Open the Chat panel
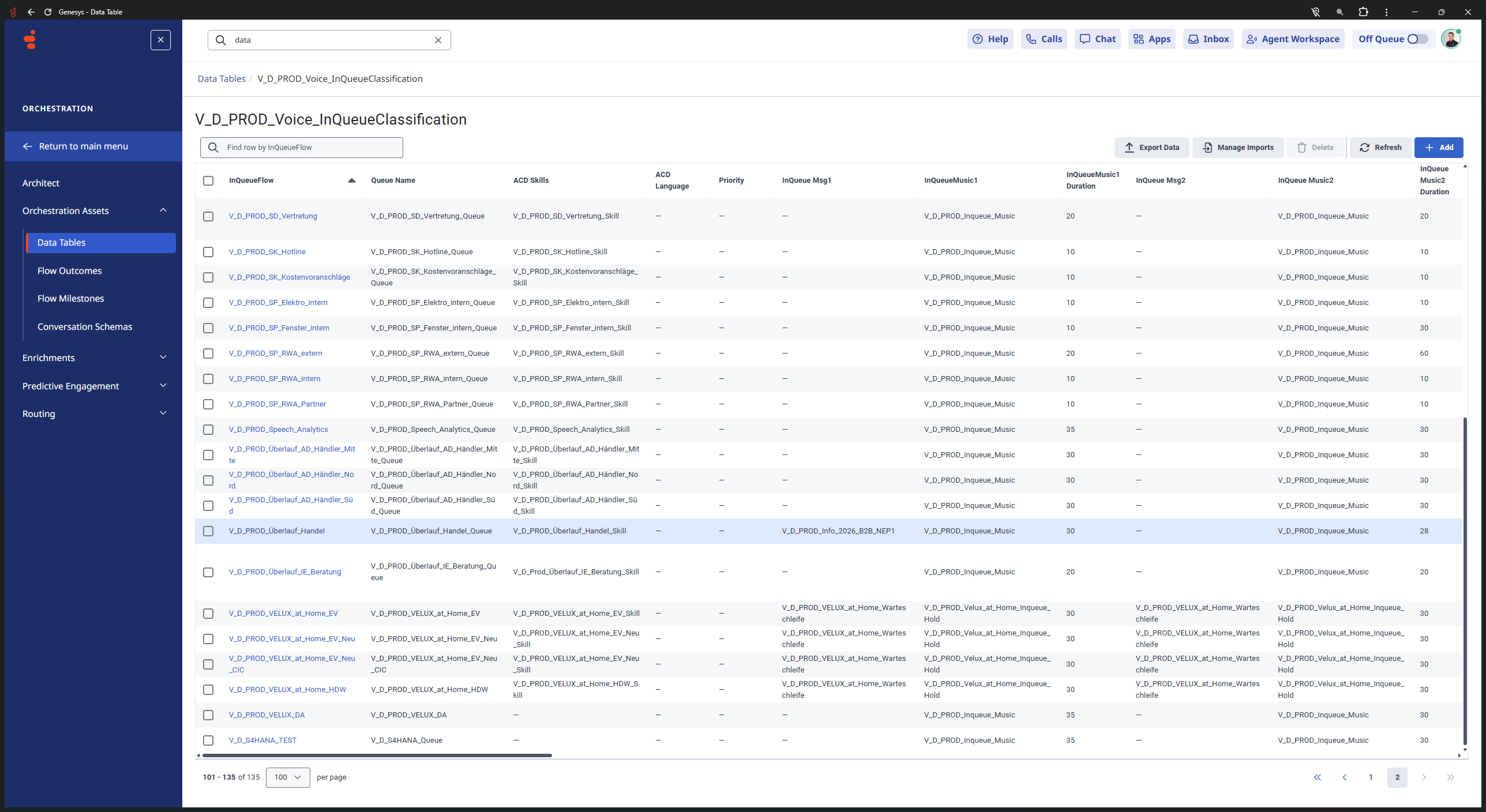 click(x=1097, y=39)
